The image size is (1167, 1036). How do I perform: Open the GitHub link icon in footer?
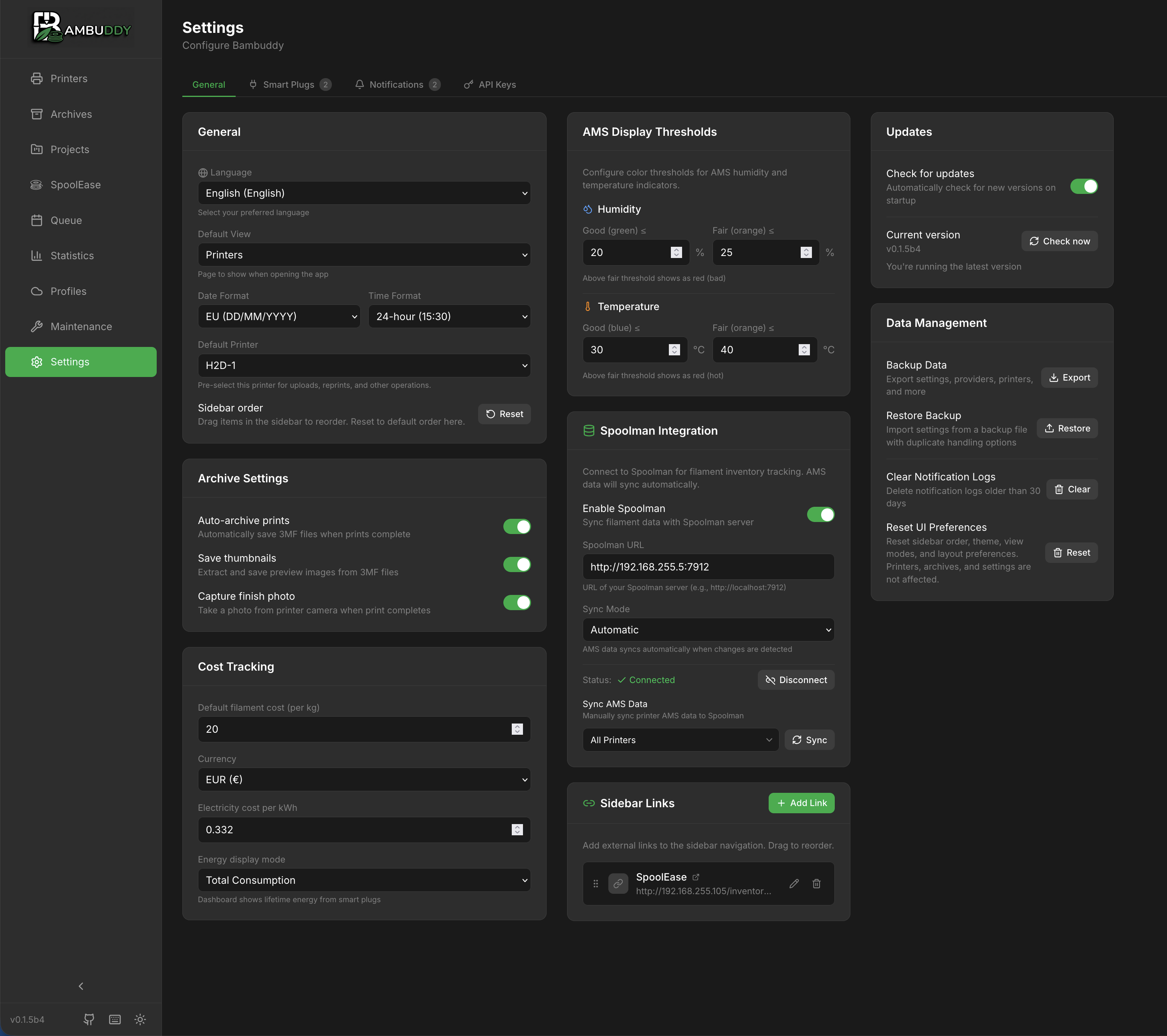89,1020
